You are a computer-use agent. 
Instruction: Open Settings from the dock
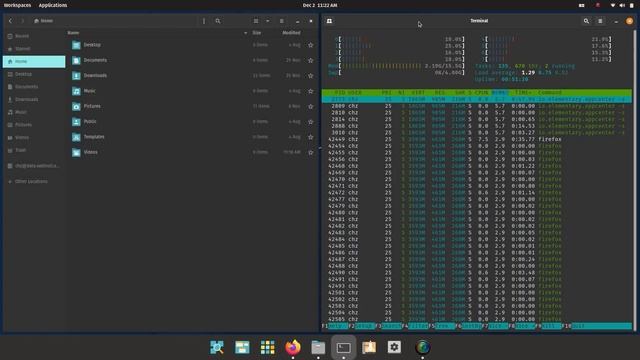point(394,347)
